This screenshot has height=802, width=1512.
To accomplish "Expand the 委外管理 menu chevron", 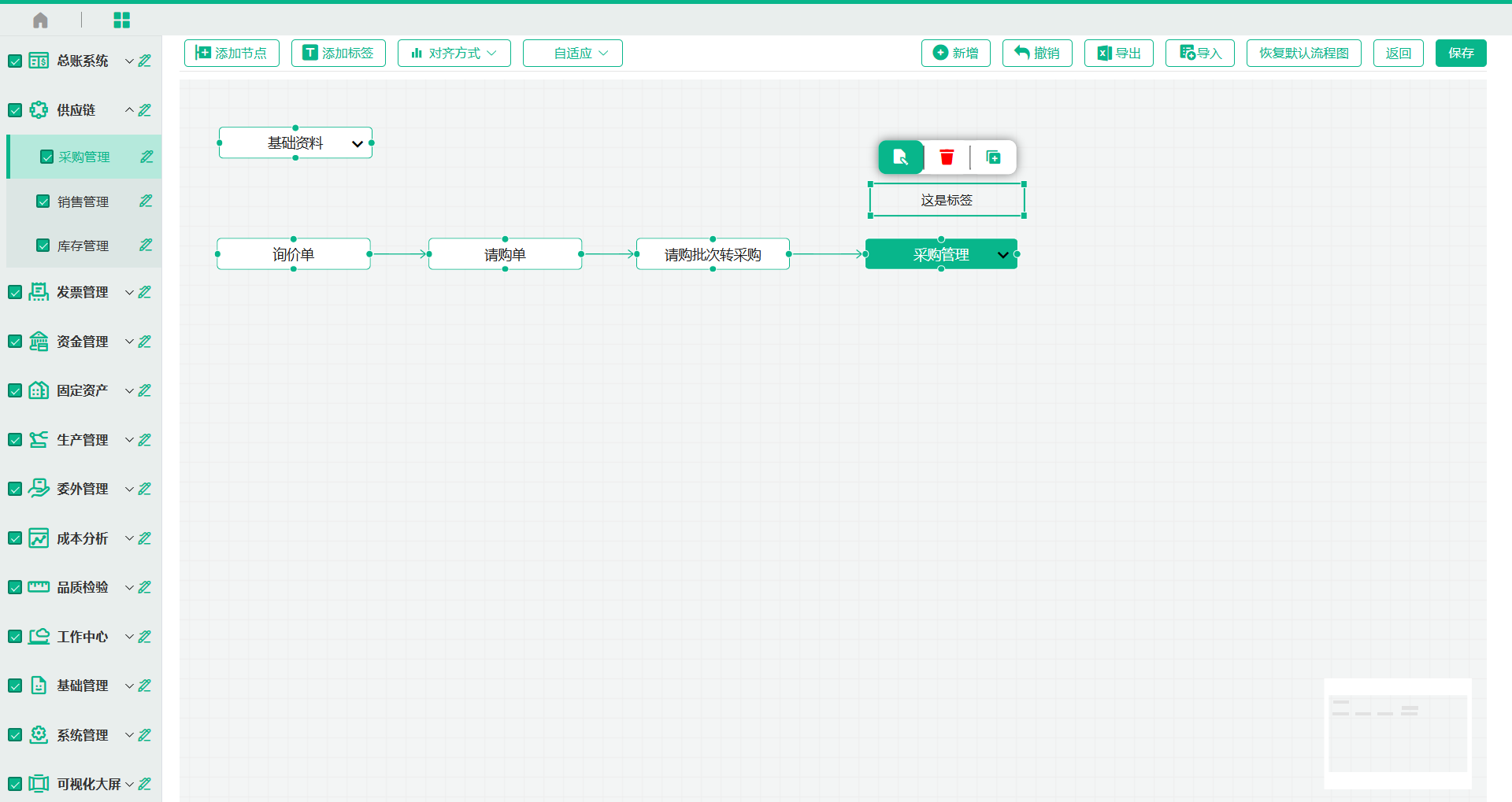I will click(129, 489).
